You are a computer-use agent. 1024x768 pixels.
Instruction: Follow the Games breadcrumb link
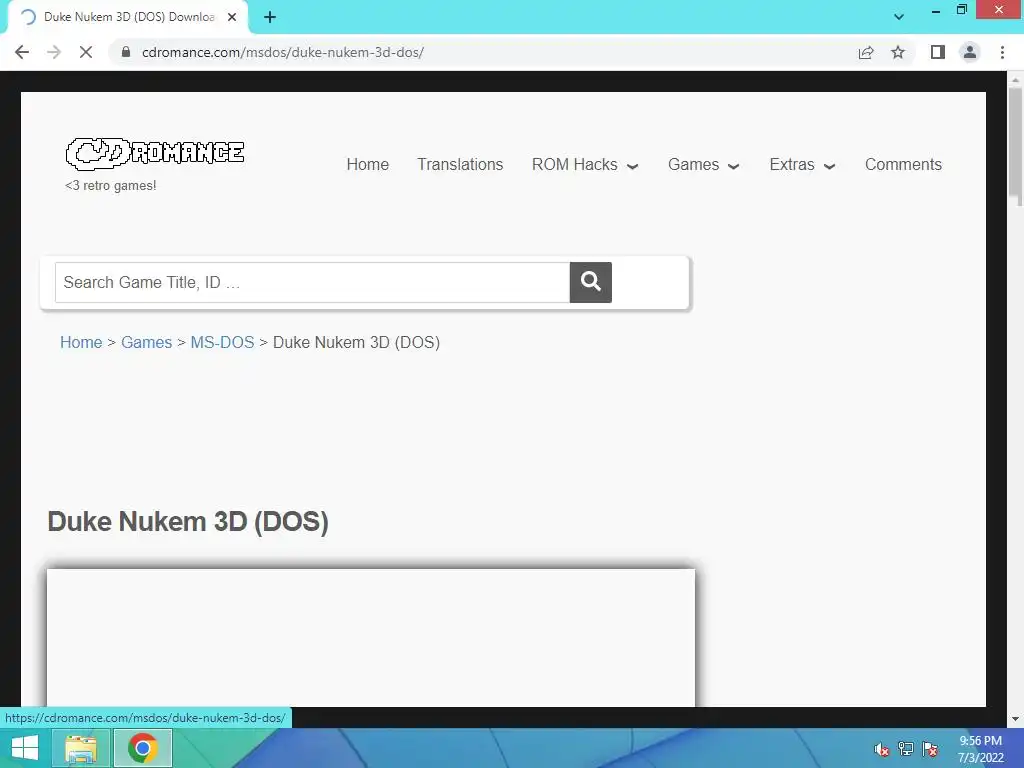click(x=146, y=342)
